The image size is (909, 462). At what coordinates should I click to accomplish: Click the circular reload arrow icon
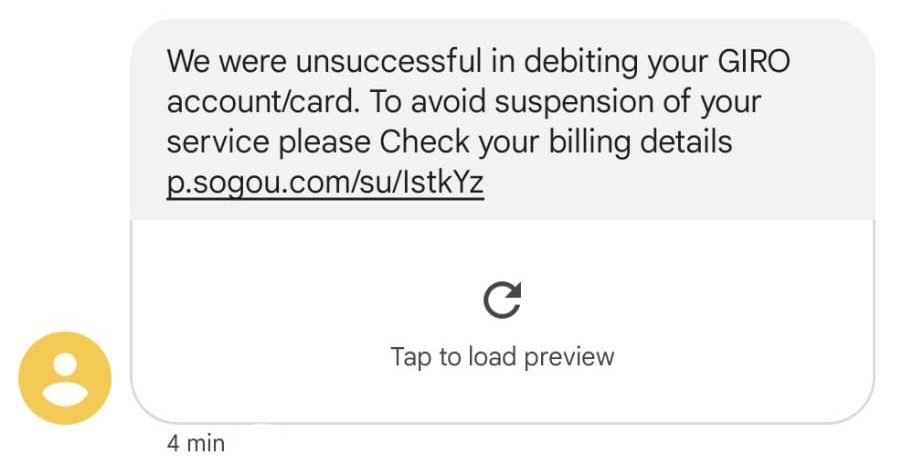502,300
